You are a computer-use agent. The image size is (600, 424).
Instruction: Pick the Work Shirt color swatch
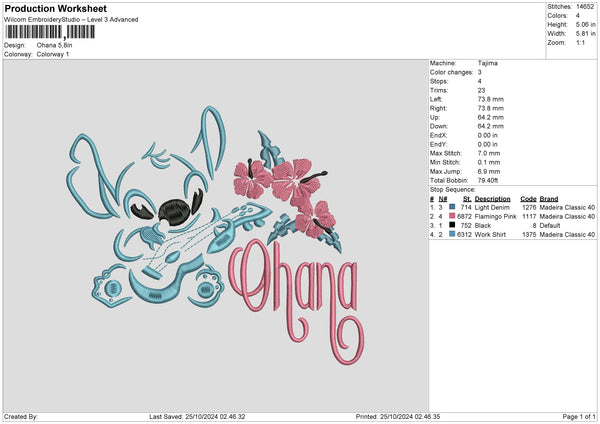455,234
